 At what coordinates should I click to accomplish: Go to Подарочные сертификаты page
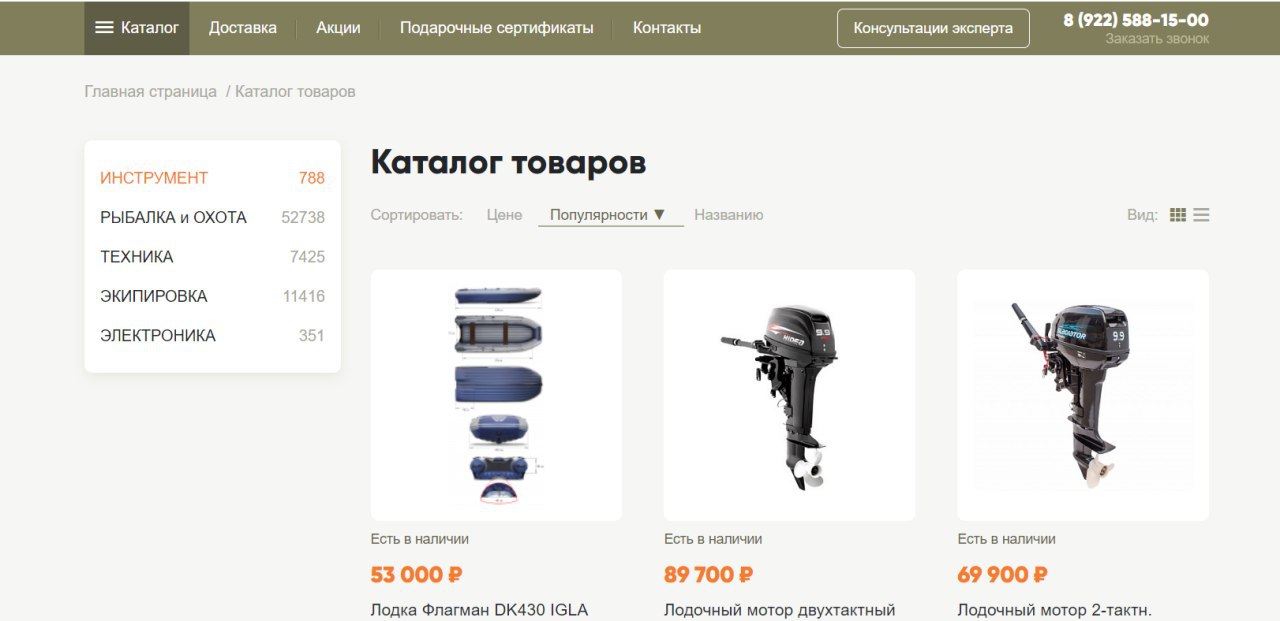click(496, 28)
